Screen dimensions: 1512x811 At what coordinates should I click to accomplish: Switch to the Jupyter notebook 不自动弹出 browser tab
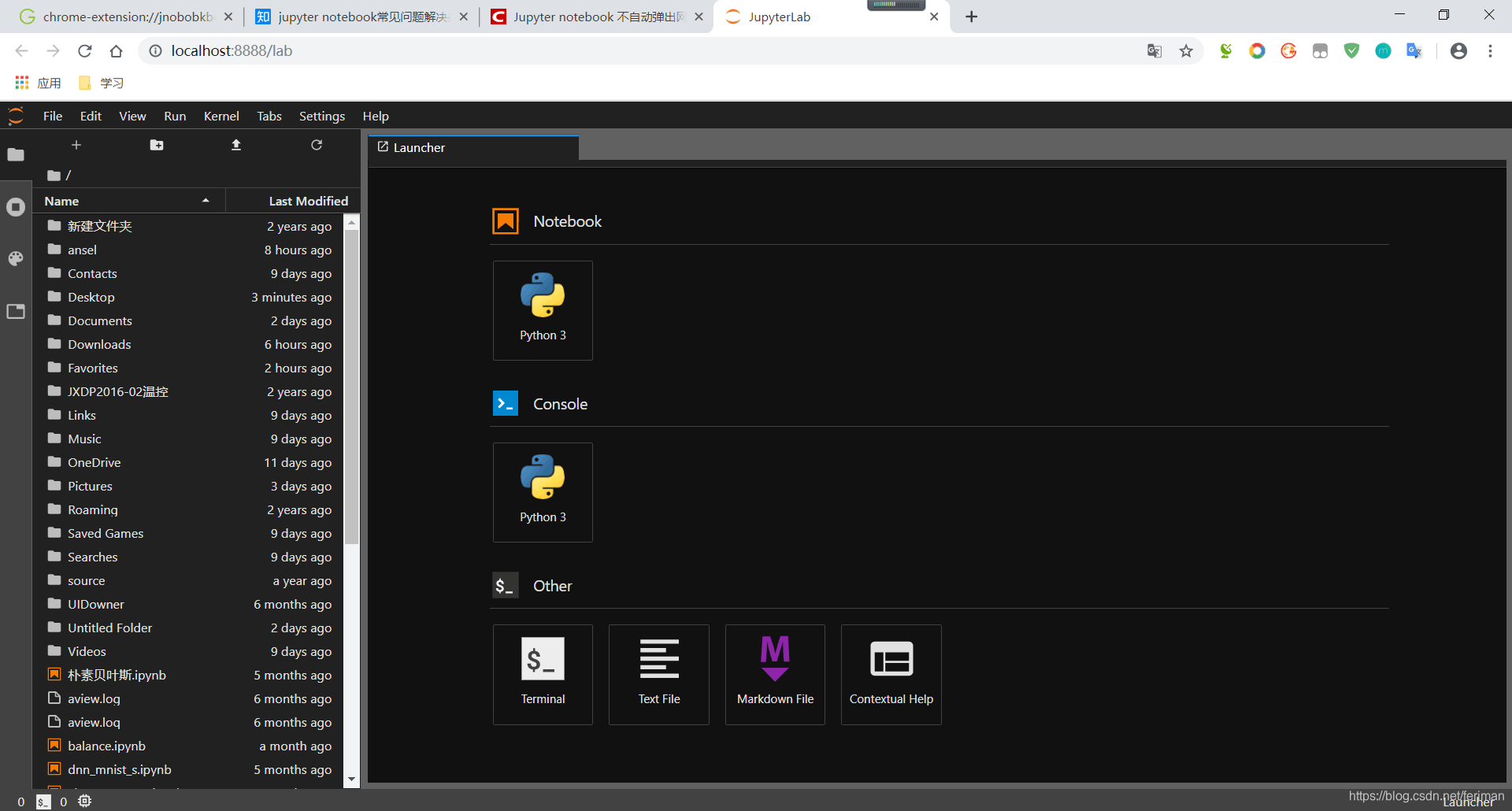[597, 17]
